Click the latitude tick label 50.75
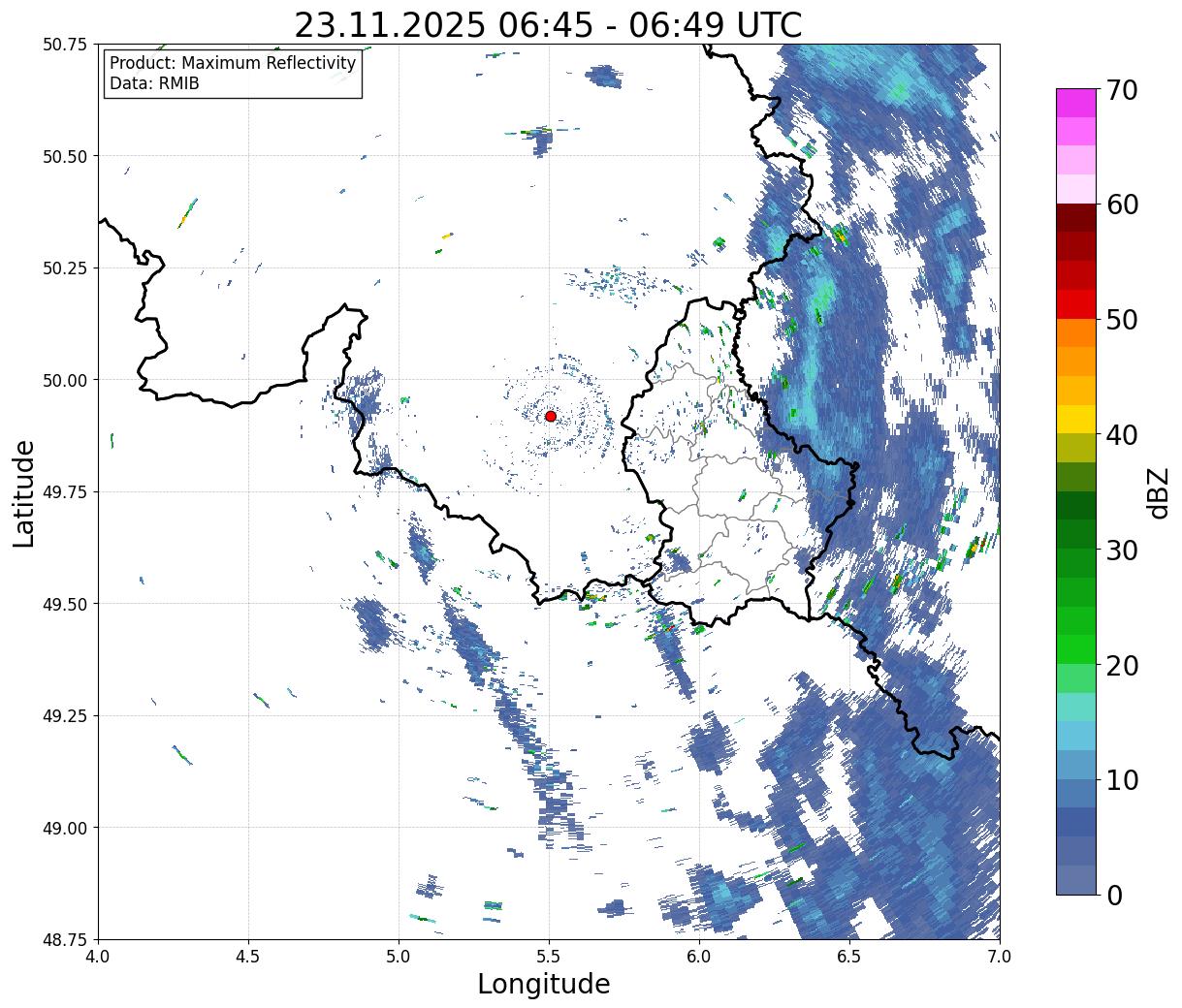The image size is (1182, 1008). tap(64, 45)
